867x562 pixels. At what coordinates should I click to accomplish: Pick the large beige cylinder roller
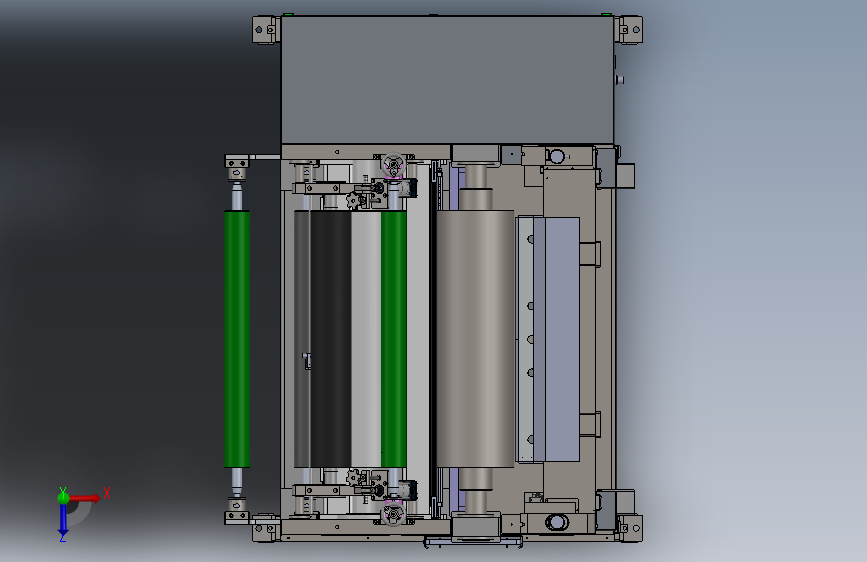[475, 339]
